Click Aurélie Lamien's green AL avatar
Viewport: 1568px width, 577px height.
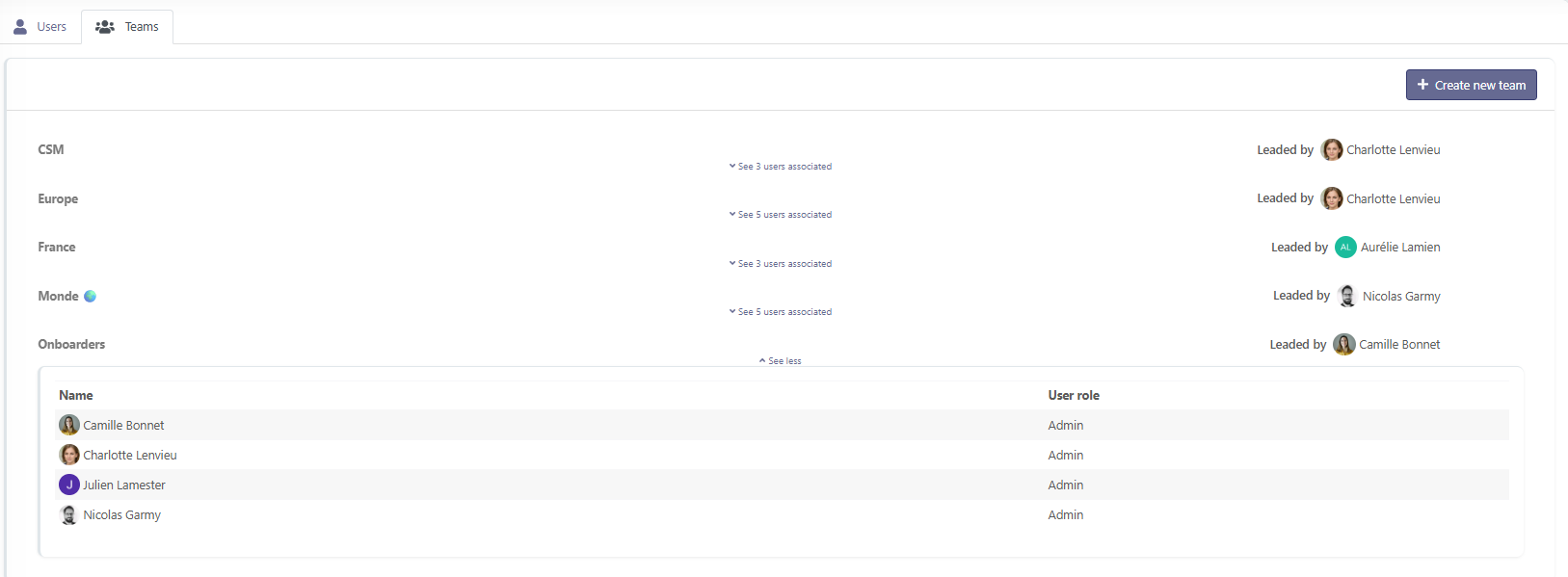(1345, 248)
